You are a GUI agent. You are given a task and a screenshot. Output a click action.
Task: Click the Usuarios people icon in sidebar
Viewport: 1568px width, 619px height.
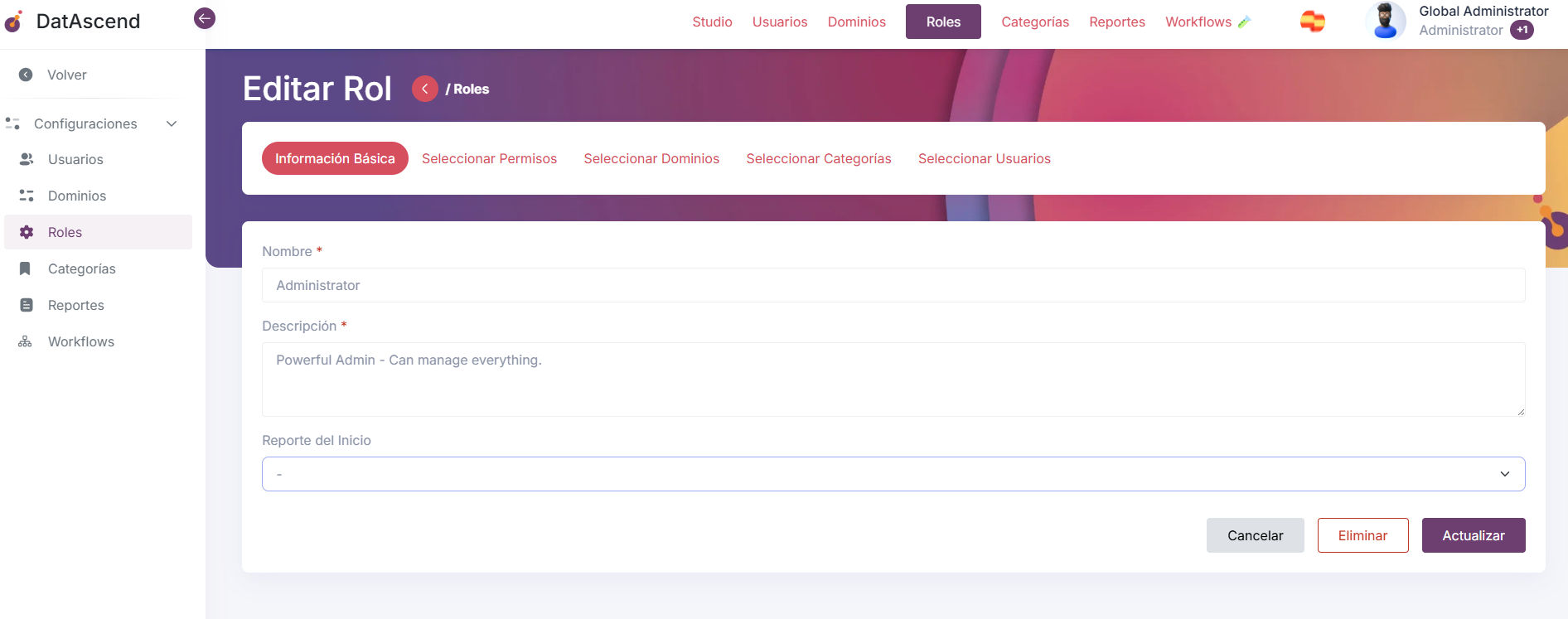(27, 159)
